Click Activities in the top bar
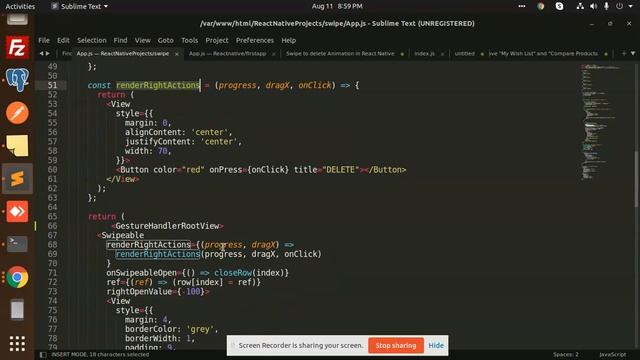This screenshot has height=360, width=640. pyautogui.click(x=20, y=6)
